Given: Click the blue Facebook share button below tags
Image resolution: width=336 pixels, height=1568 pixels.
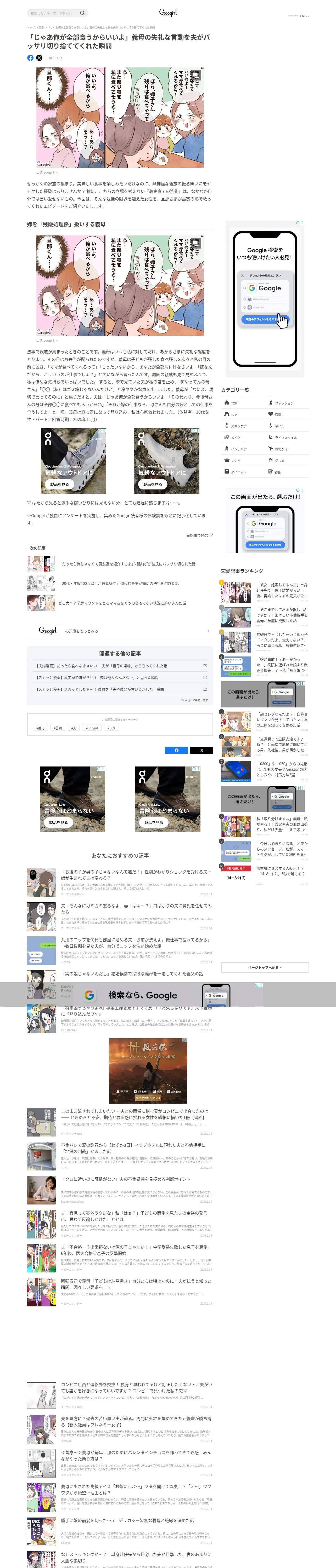Looking at the screenshot, I should point(177,751).
